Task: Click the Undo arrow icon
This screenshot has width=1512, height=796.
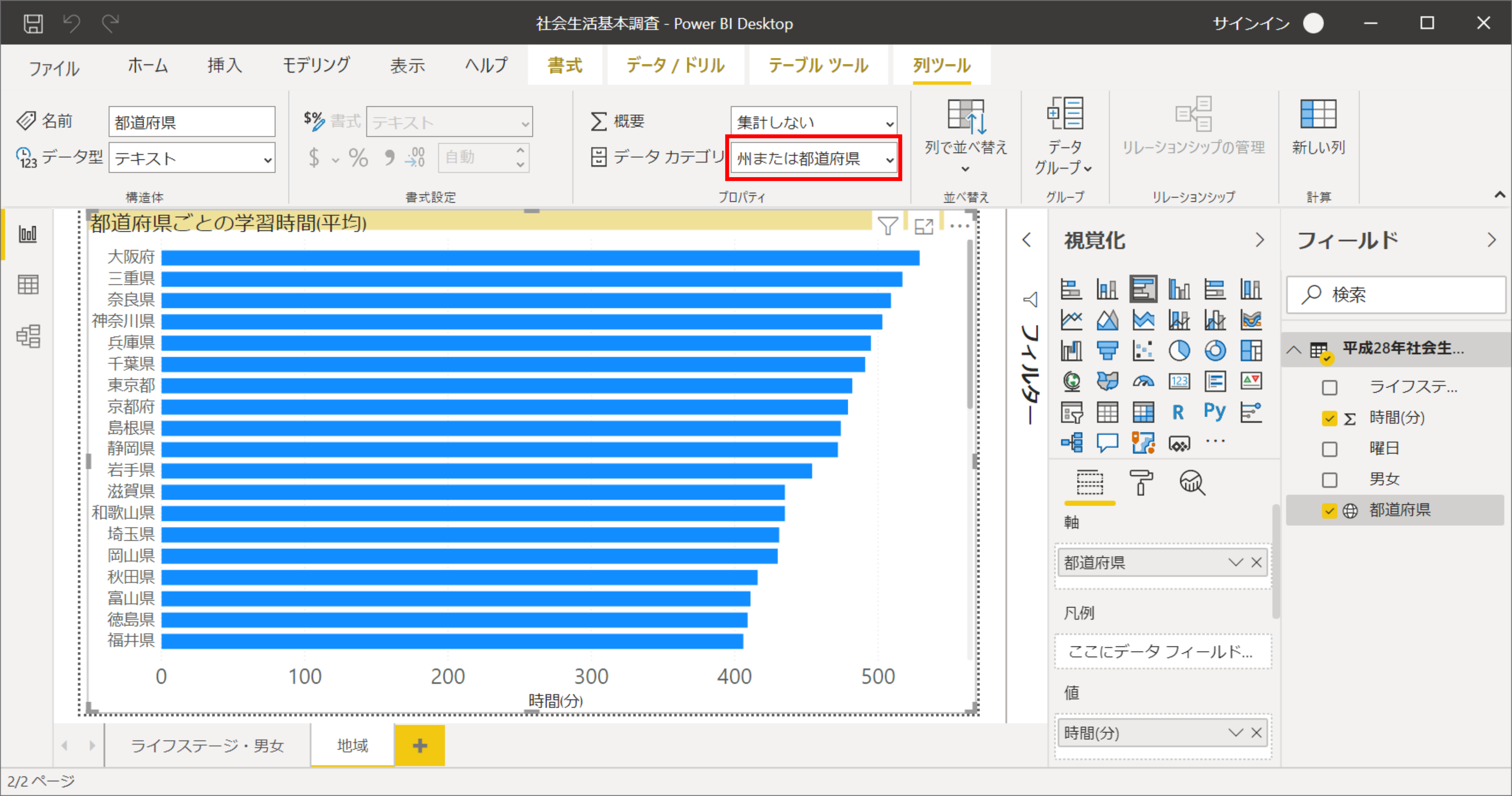Action: [x=72, y=23]
